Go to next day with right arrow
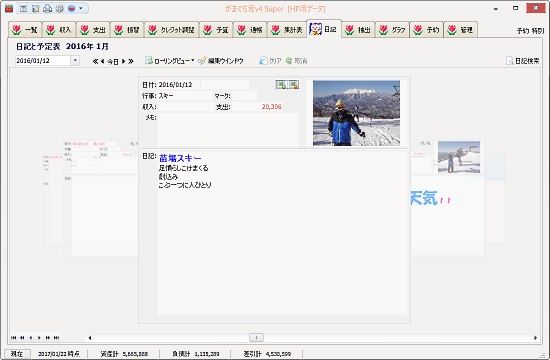 pyautogui.click(x=123, y=61)
